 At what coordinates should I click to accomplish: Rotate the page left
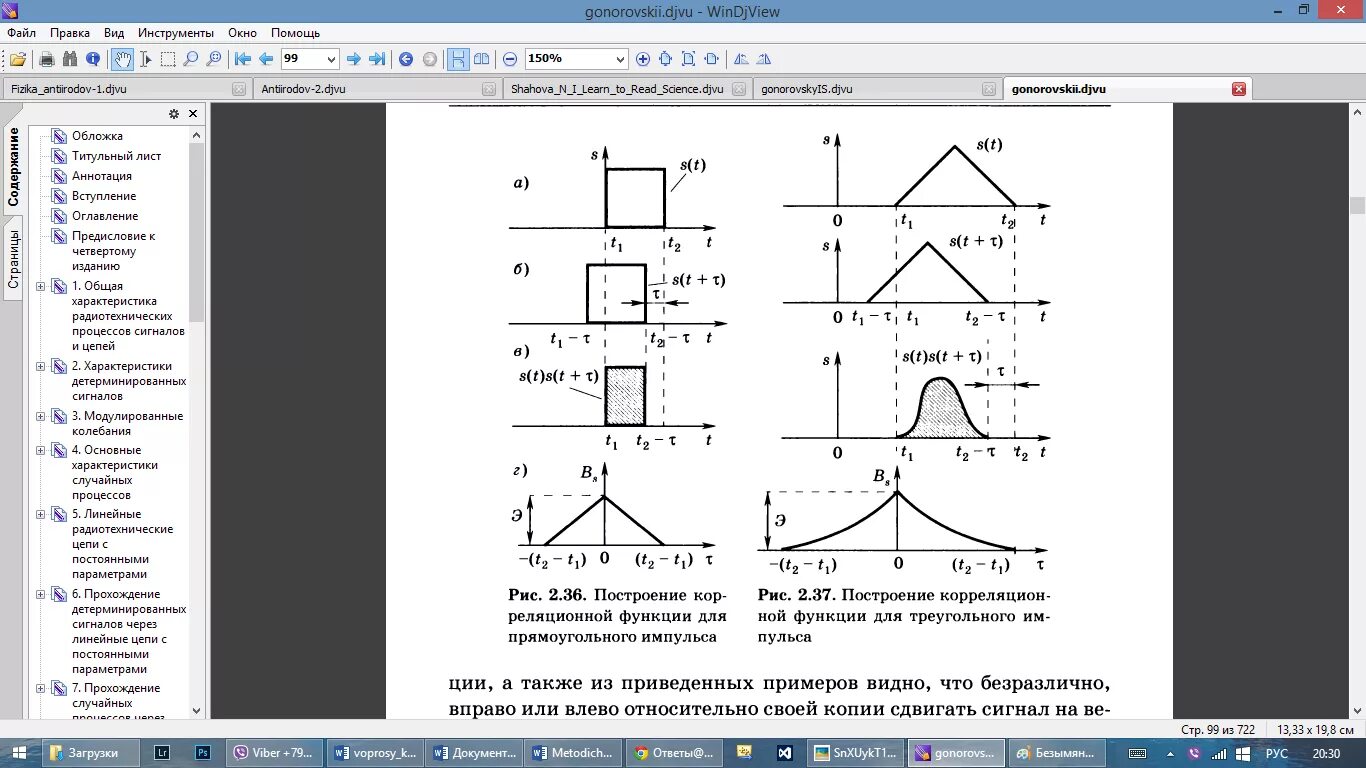click(x=741, y=59)
